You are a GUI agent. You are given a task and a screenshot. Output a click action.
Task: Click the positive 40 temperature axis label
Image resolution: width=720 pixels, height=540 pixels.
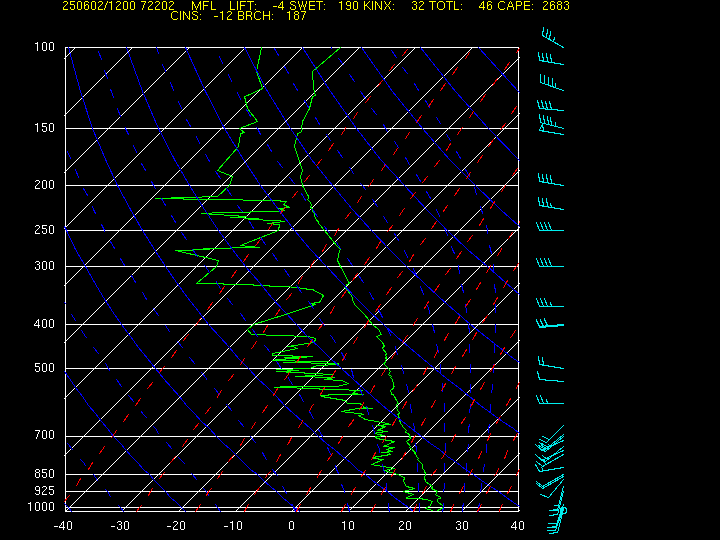coord(518,526)
